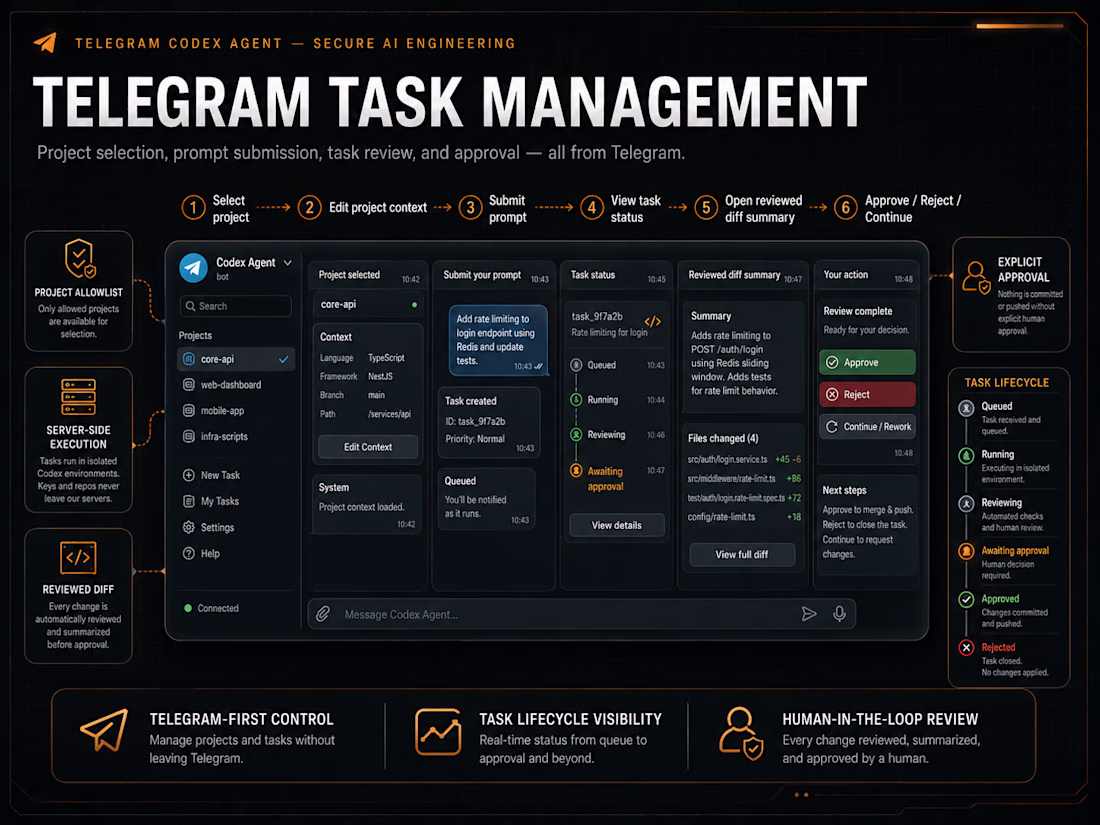Click the paperclip attachment icon
Screen dimensions: 1100x825
(x=323, y=614)
